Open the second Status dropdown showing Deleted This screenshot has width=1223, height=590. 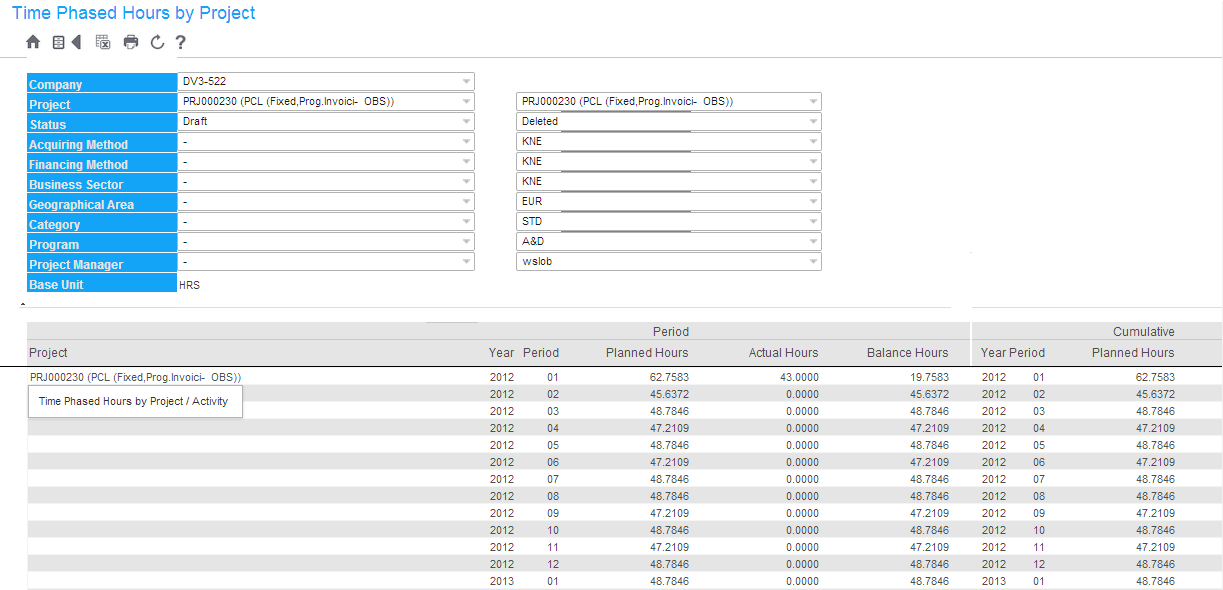[x=813, y=122]
